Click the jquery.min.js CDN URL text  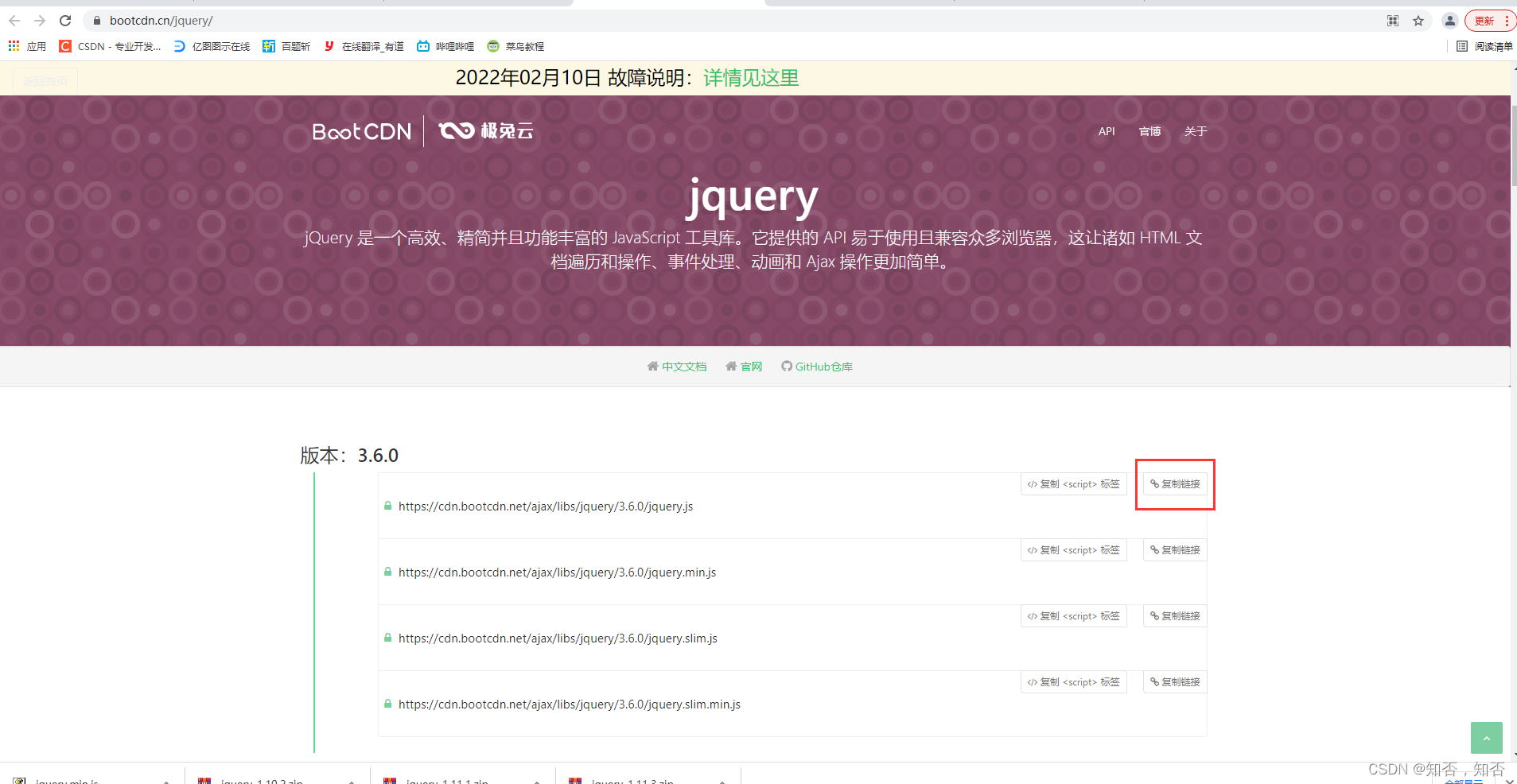557,572
